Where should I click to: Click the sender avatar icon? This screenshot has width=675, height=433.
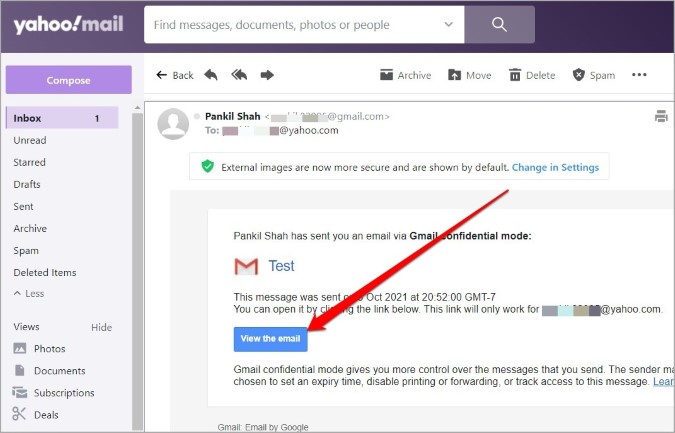173,124
